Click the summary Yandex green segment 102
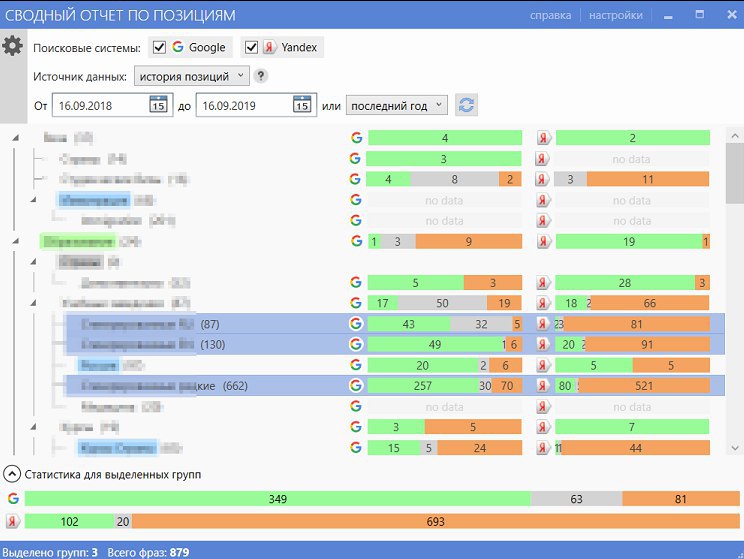The width and height of the screenshot is (744, 559). (x=69, y=522)
